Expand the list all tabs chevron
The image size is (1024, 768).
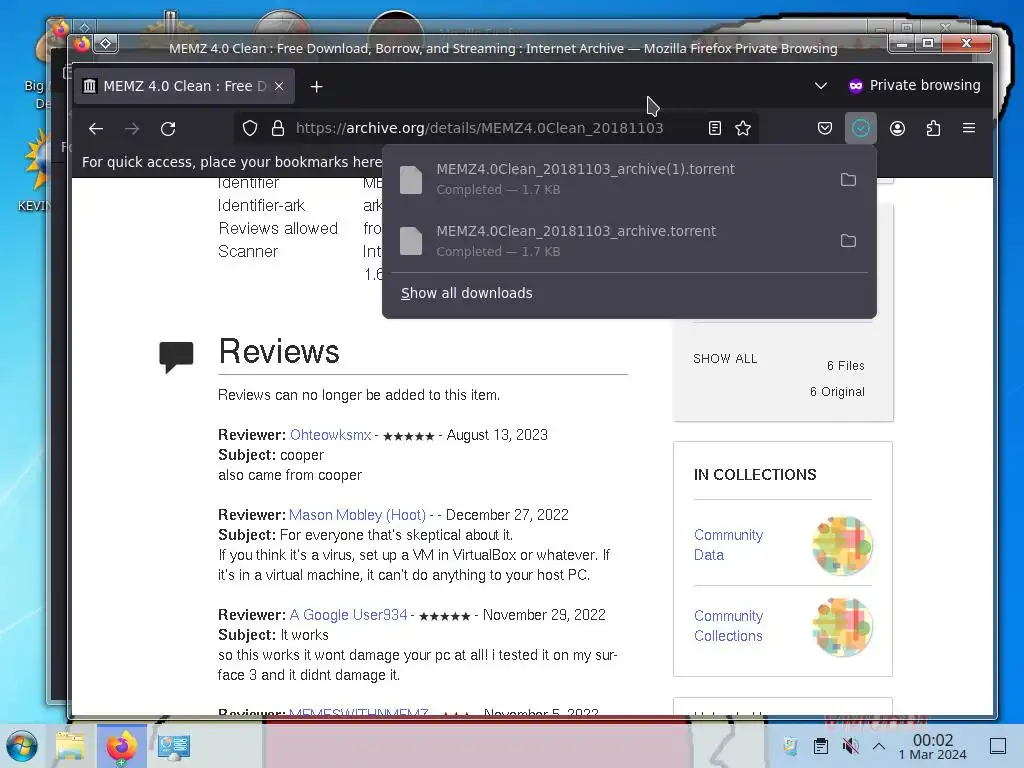point(821,86)
